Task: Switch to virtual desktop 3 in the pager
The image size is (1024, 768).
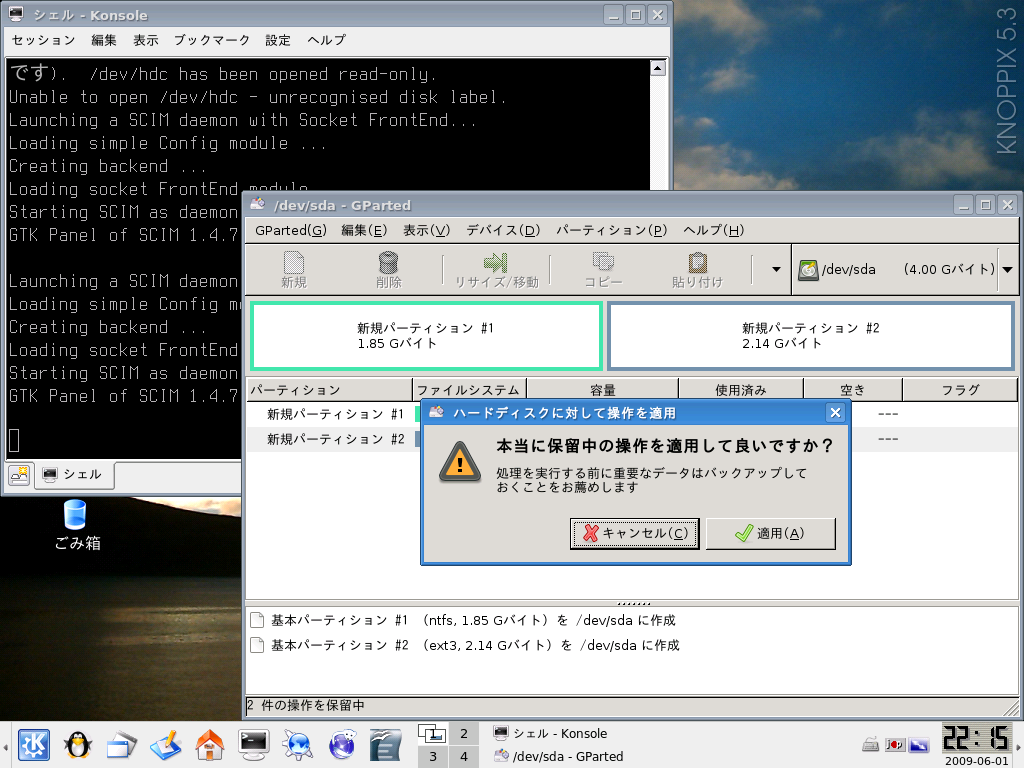Action: tap(433, 757)
